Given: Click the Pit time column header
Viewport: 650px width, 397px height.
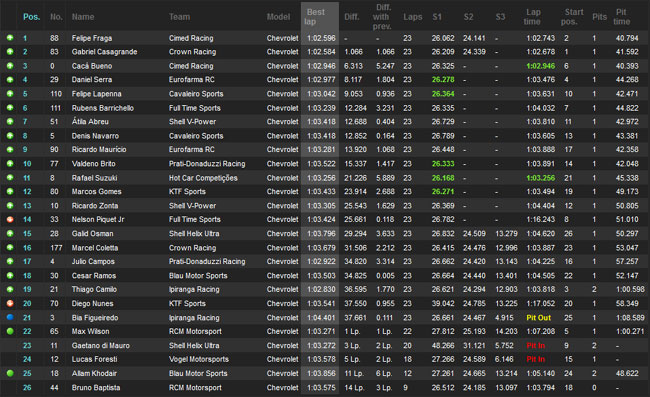Looking at the screenshot, I should pos(622,17).
